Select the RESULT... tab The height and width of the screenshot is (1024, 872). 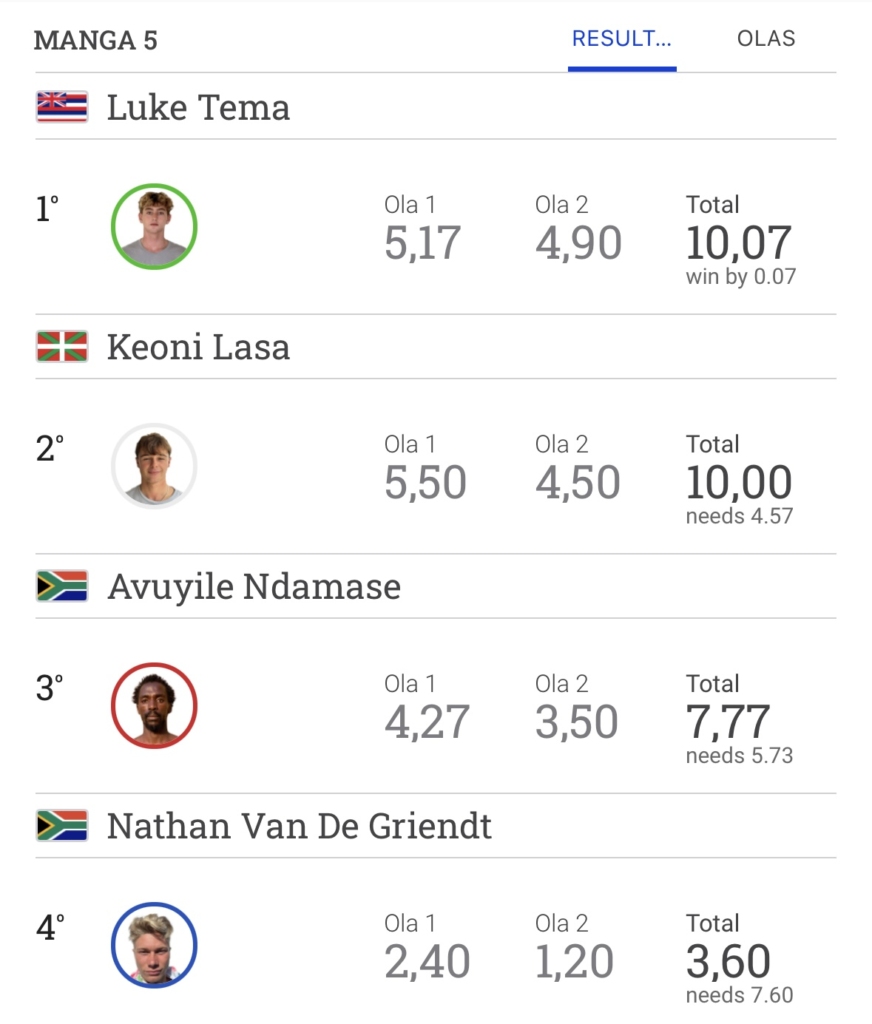point(622,39)
